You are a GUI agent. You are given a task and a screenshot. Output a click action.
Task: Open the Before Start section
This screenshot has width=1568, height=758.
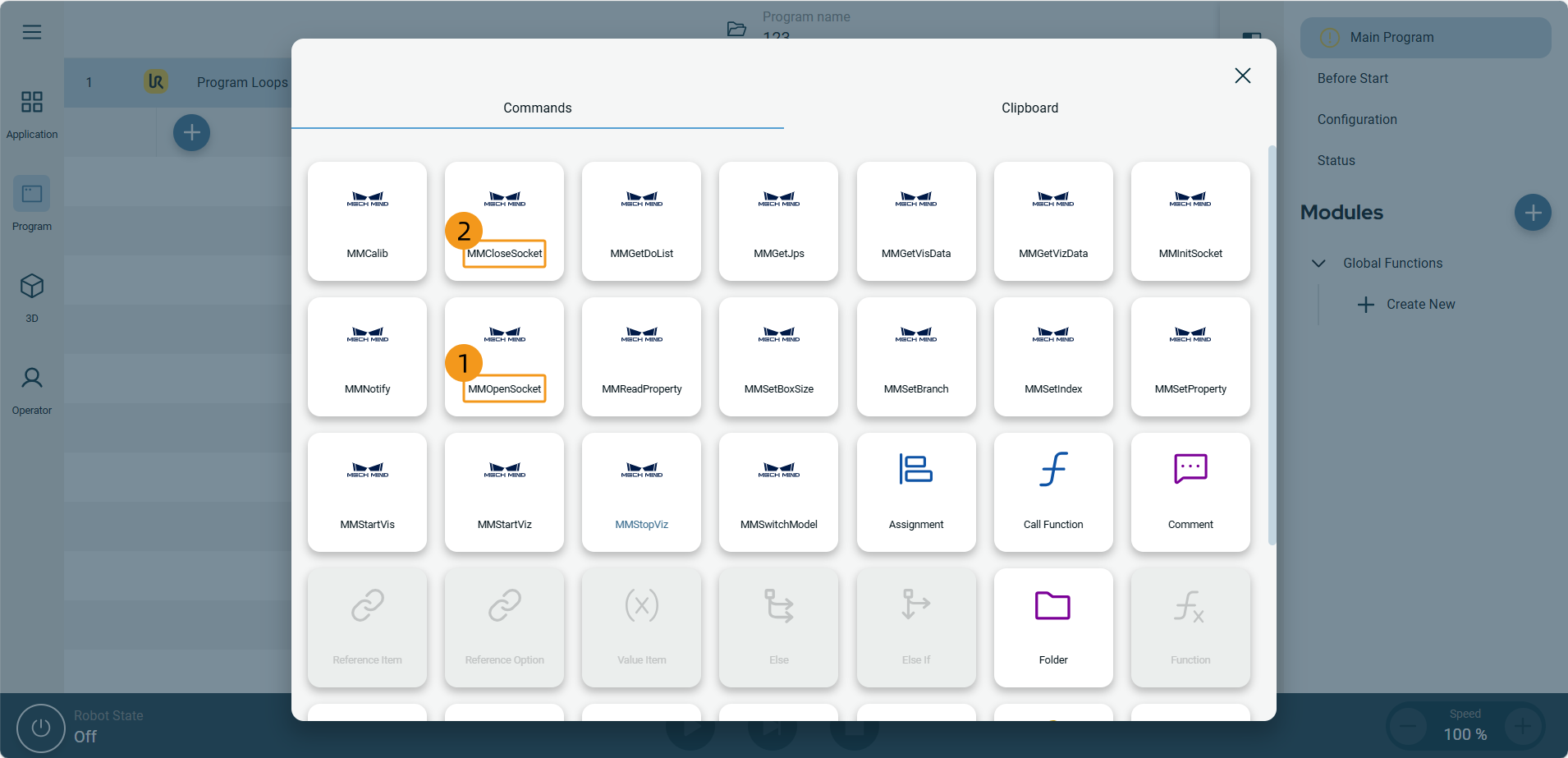click(1353, 79)
